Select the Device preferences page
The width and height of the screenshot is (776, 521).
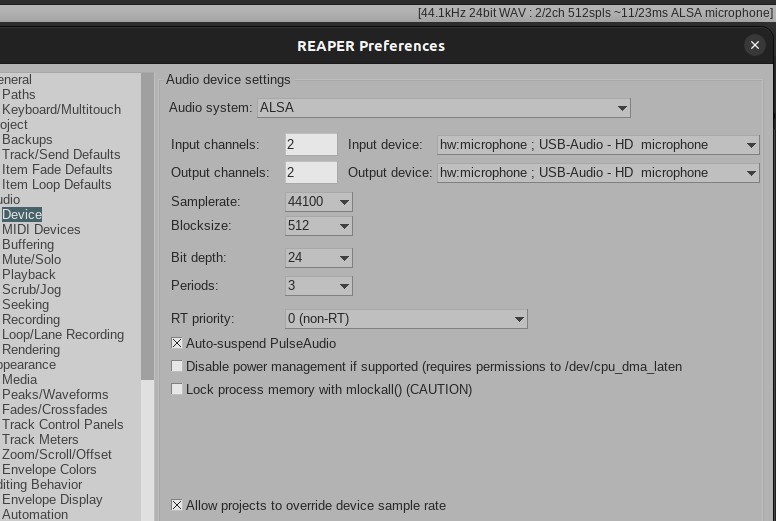coord(22,214)
